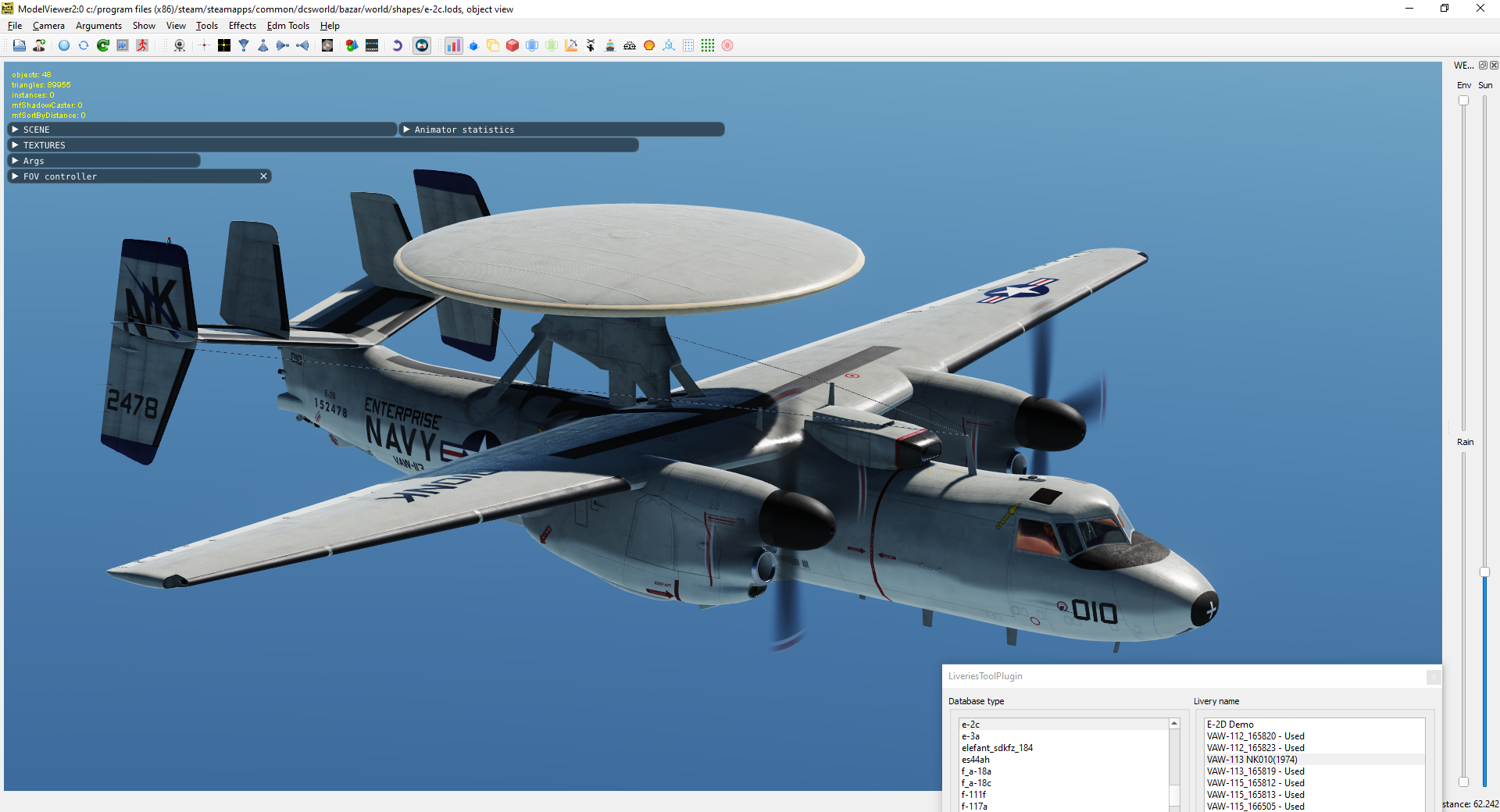Expand Animator statistics section
The width and height of the screenshot is (1500, 812).
[x=562, y=130]
